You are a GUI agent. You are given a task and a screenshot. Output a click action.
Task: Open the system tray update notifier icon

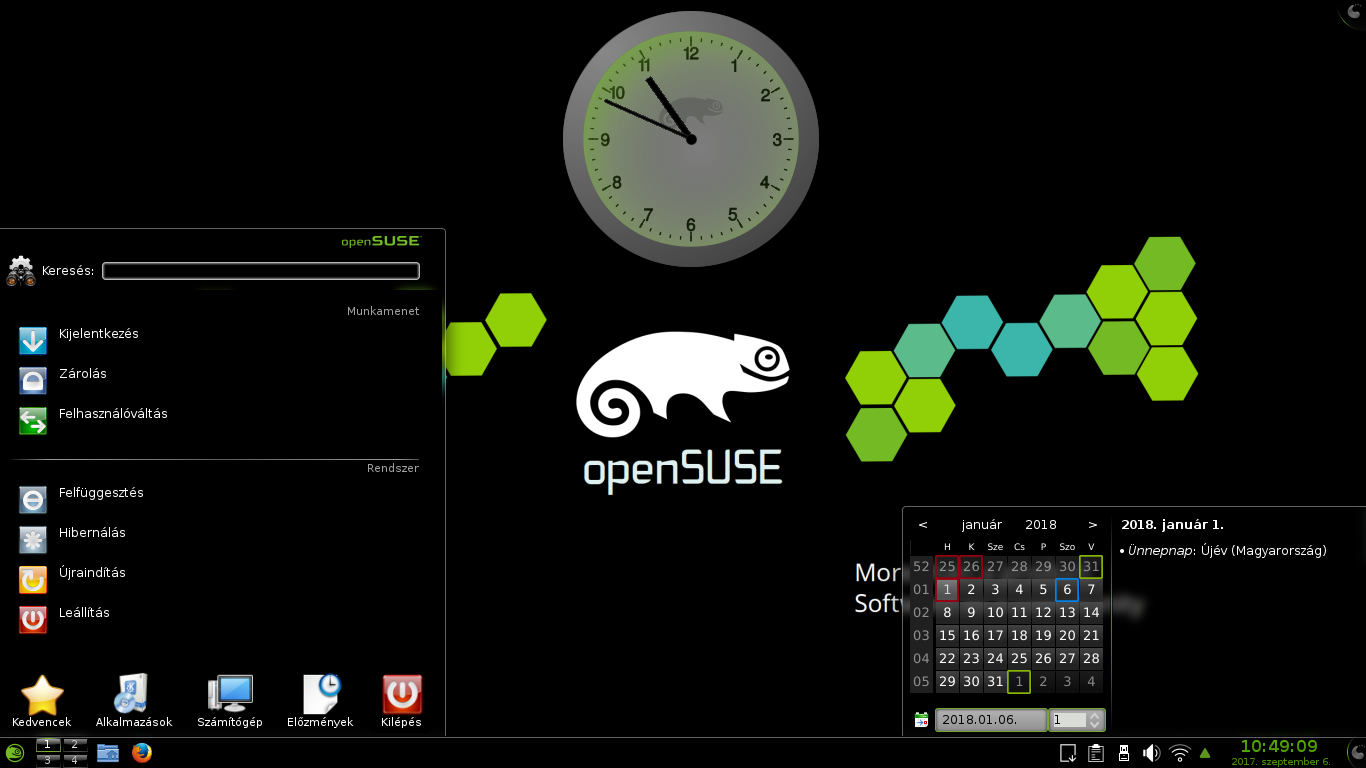pos(1068,753)
